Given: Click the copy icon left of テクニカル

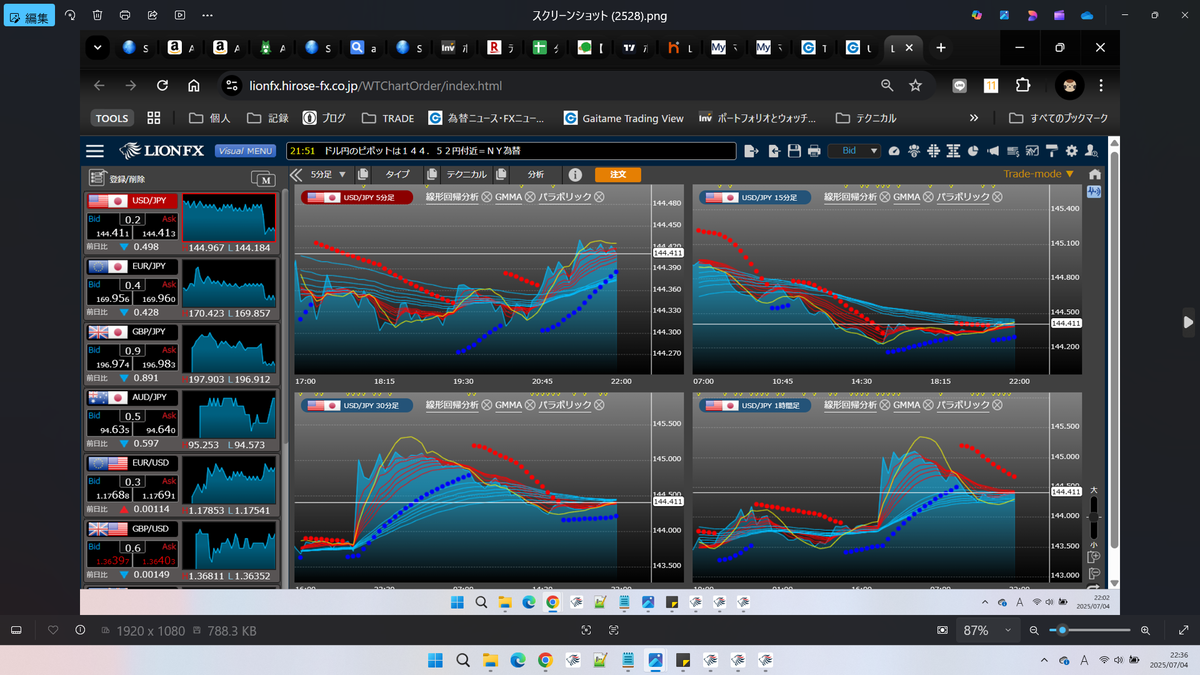Looking at the screenshot, I should [x=432, y=174].
